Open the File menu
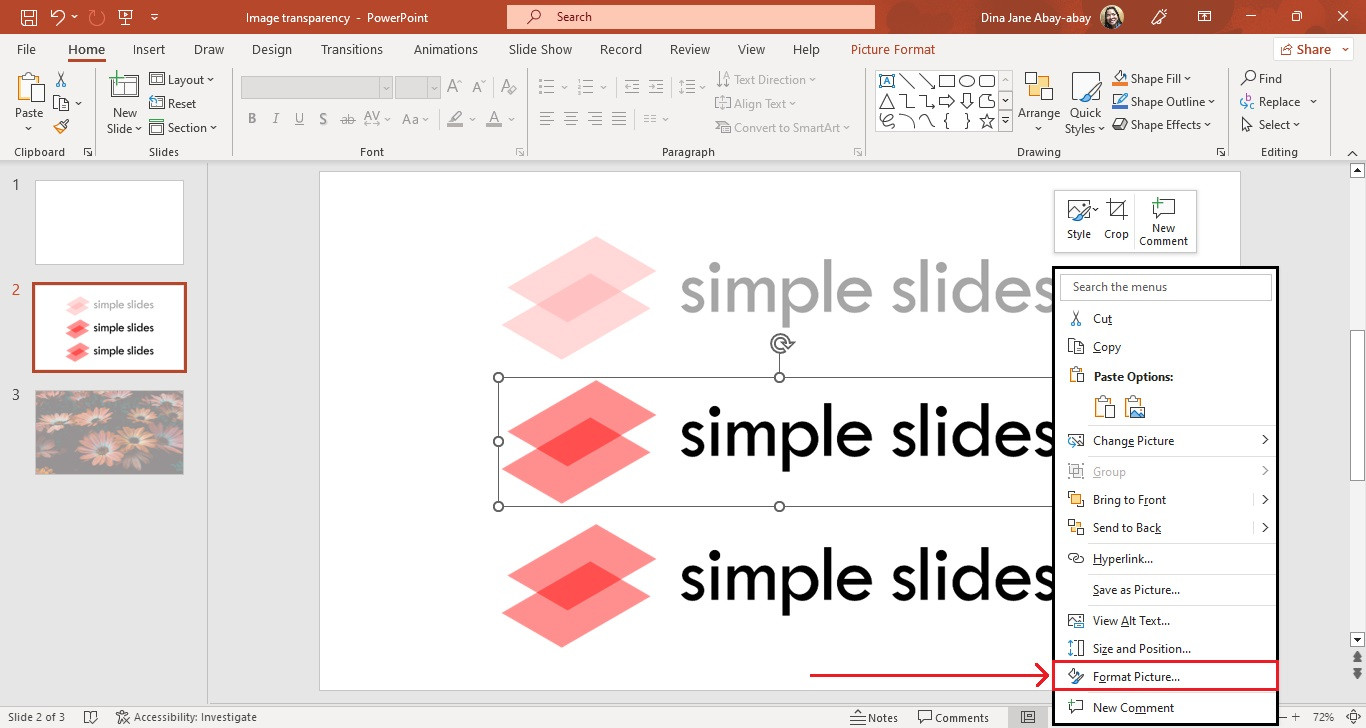The width and height of the screenshot is (1366, 728). (26, 49)
